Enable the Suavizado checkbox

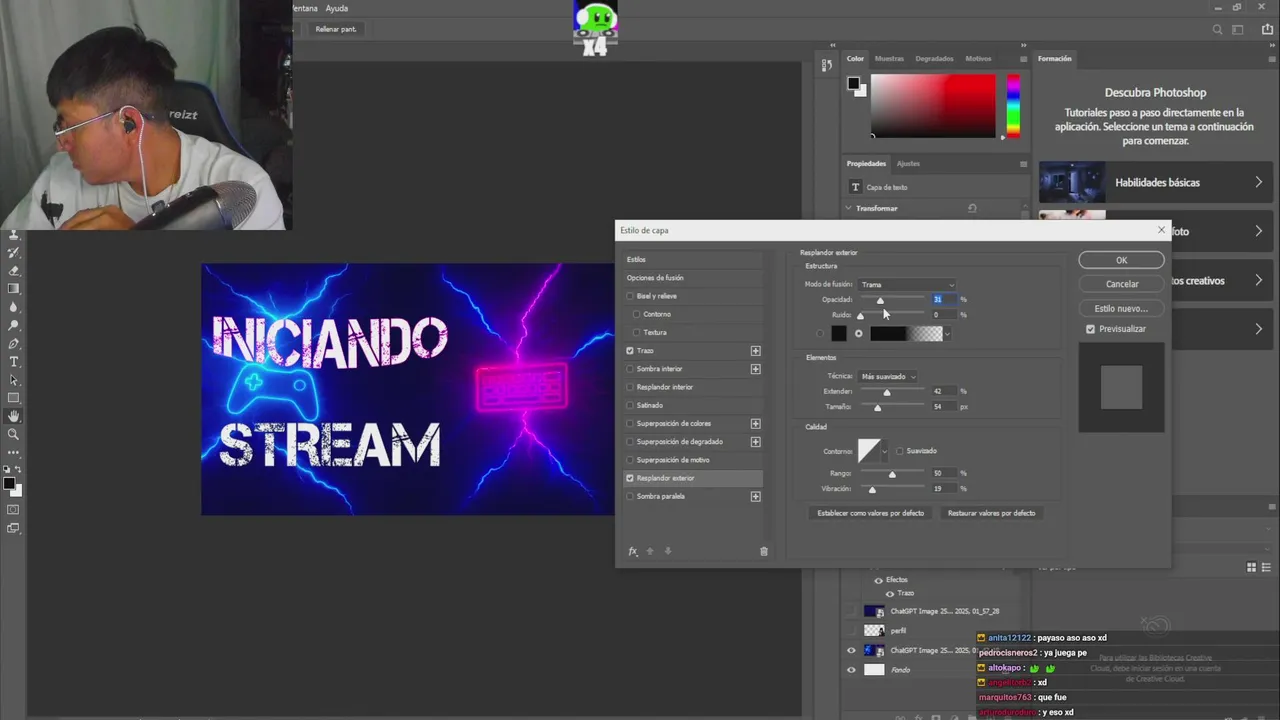click(900, 451)
